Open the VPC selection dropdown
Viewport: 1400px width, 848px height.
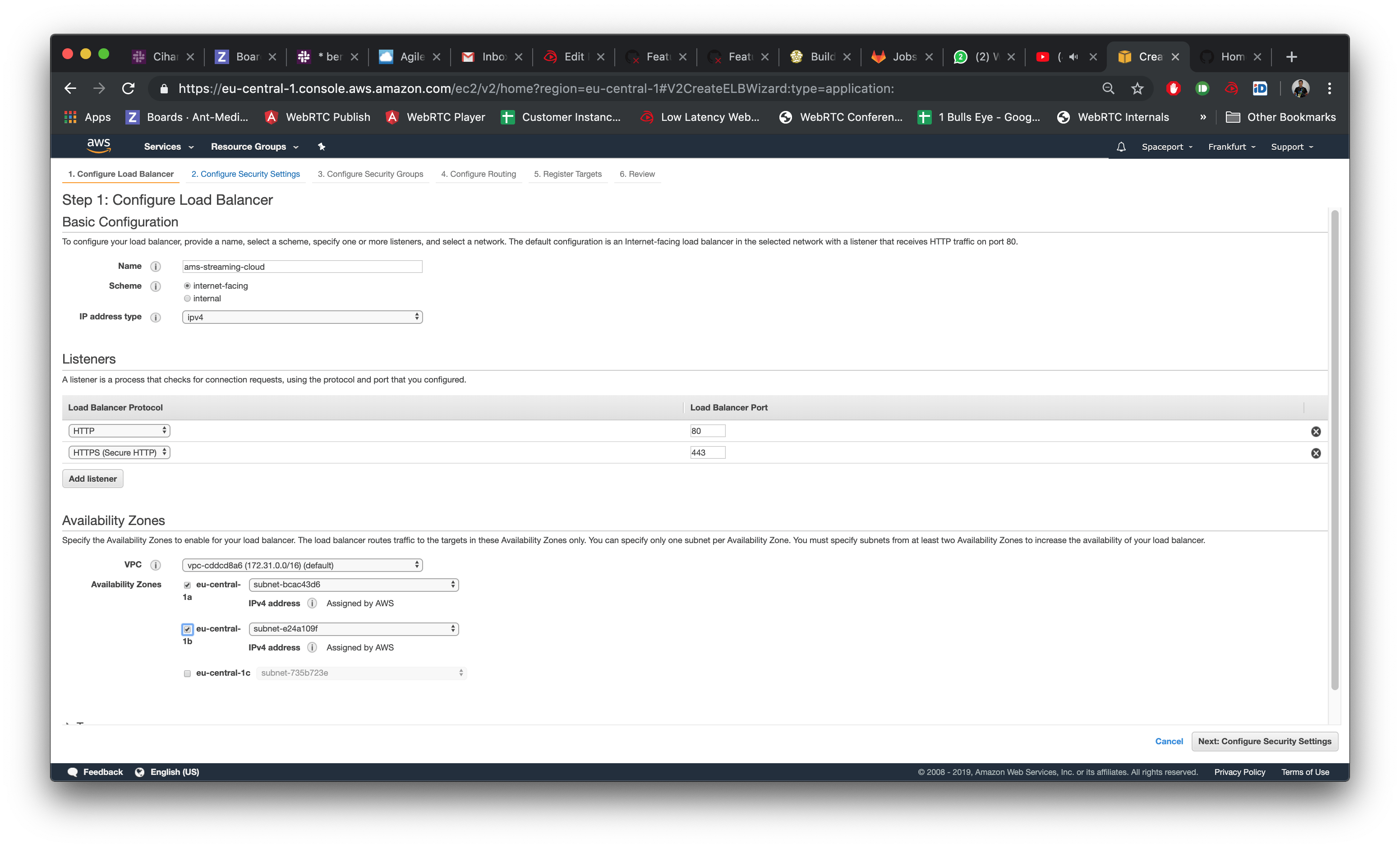pos(302,565)
